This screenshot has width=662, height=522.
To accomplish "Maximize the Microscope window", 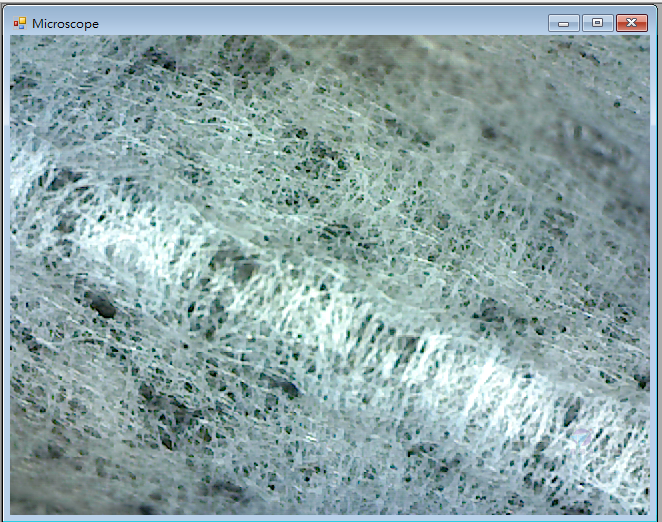I will pos(598,23).
